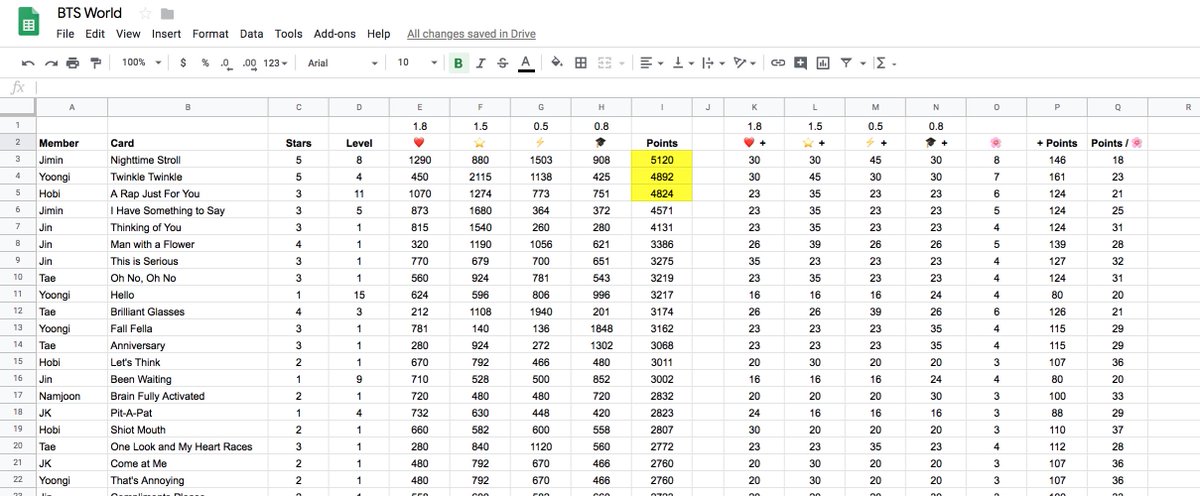Viewport: 1200px width, 496px height.
Task: Toggle bold formatting
Action: coord(458,63)
